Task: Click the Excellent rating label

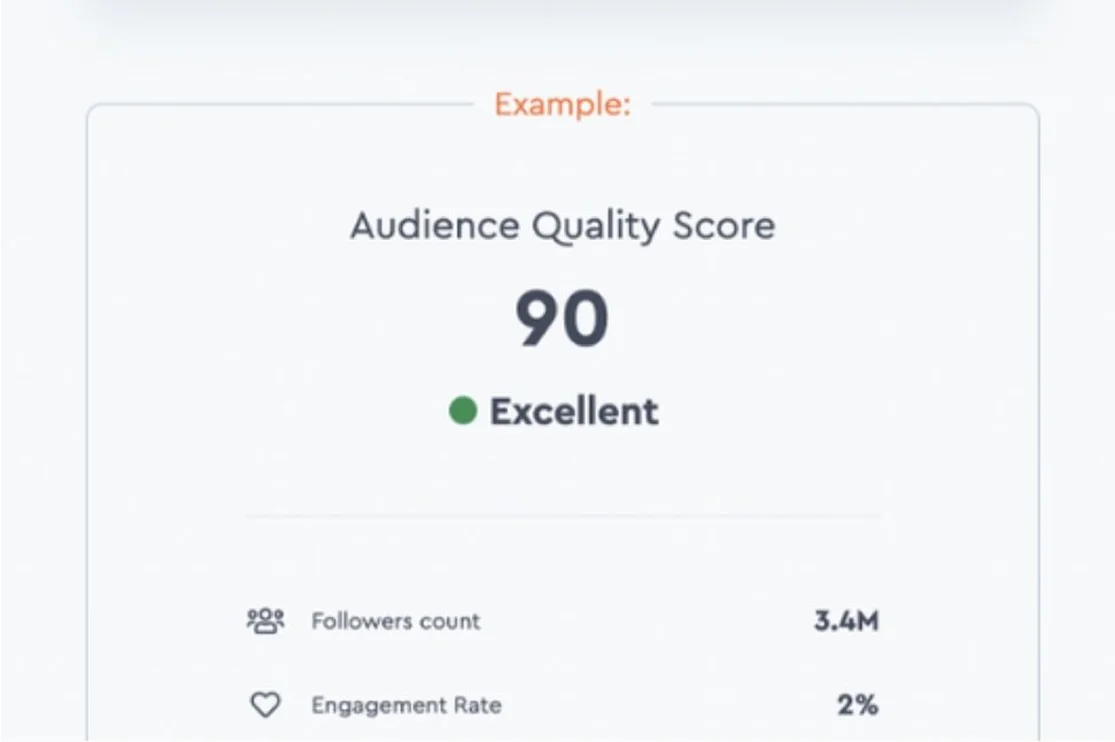Action: pos(574,411)
